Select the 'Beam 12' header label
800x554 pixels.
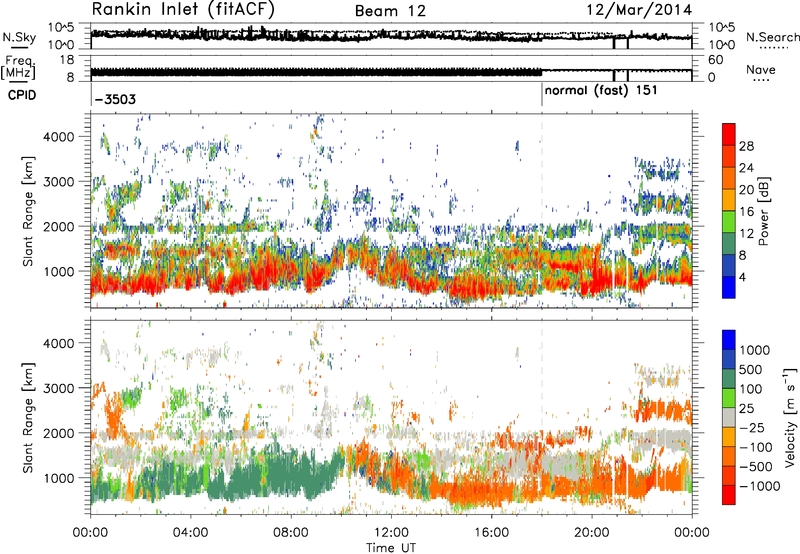point(390,11)
